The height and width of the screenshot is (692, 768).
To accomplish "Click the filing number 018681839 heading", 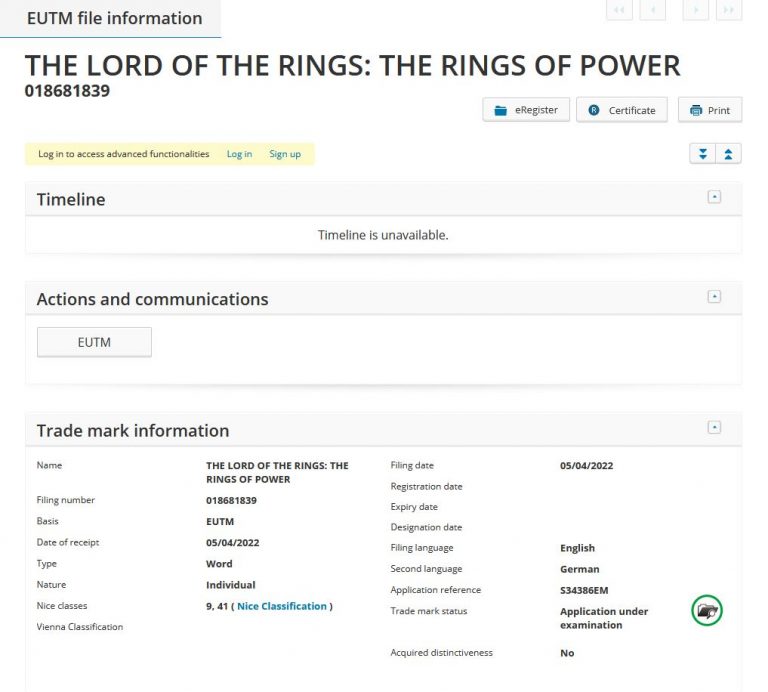I will pyautogui.click(x=67, y=91).
